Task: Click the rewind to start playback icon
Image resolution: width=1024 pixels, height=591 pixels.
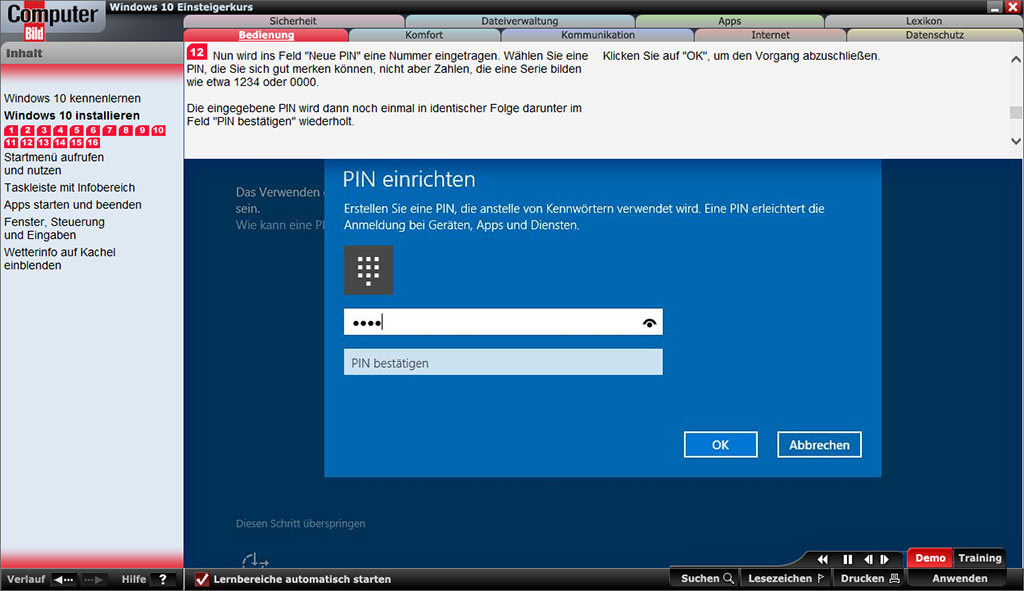Action: coord(823,559)
